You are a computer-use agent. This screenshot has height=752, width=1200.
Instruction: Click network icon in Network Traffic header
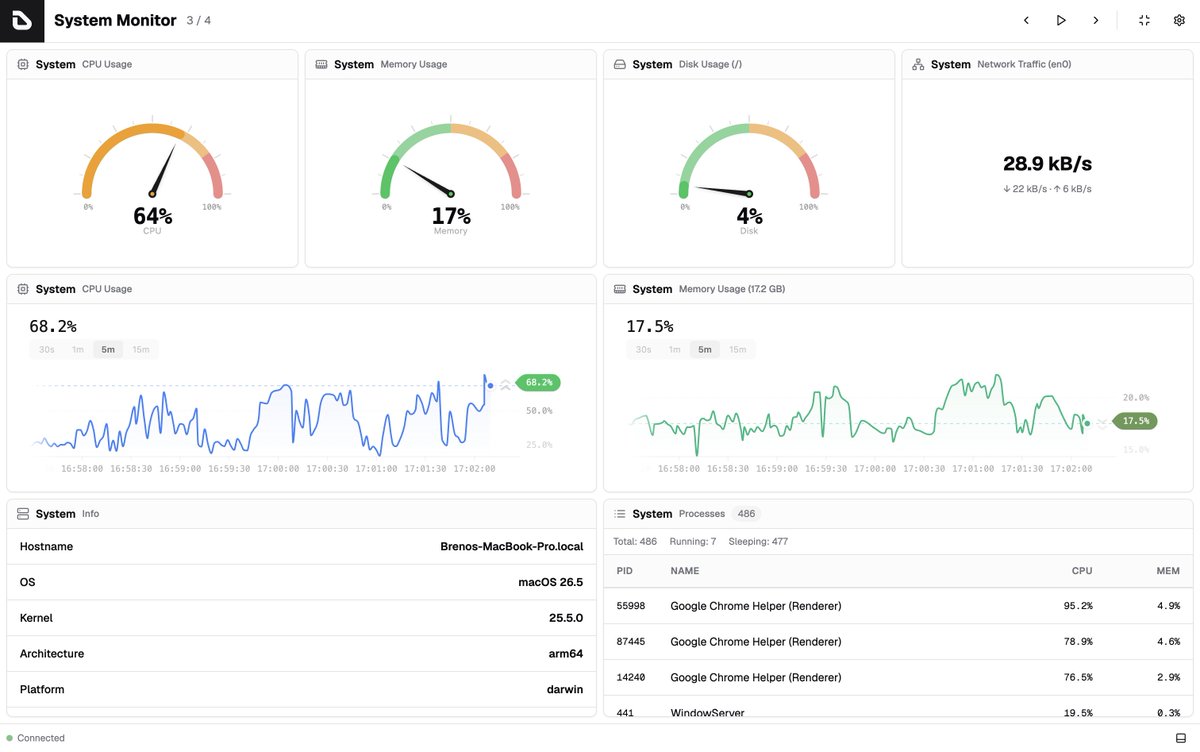[x=918, y=64]
